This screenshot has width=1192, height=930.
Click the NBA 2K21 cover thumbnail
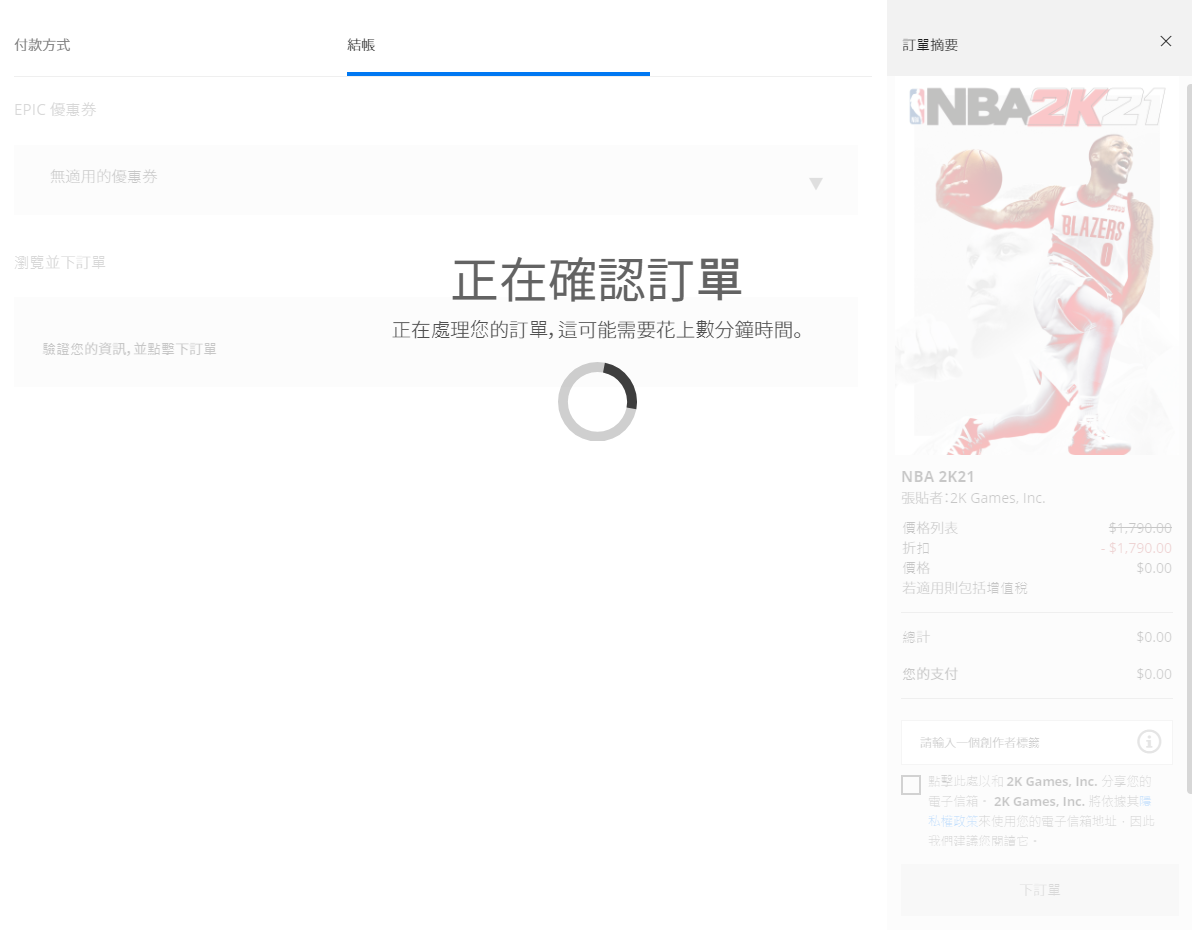(x=1035, y=270)
